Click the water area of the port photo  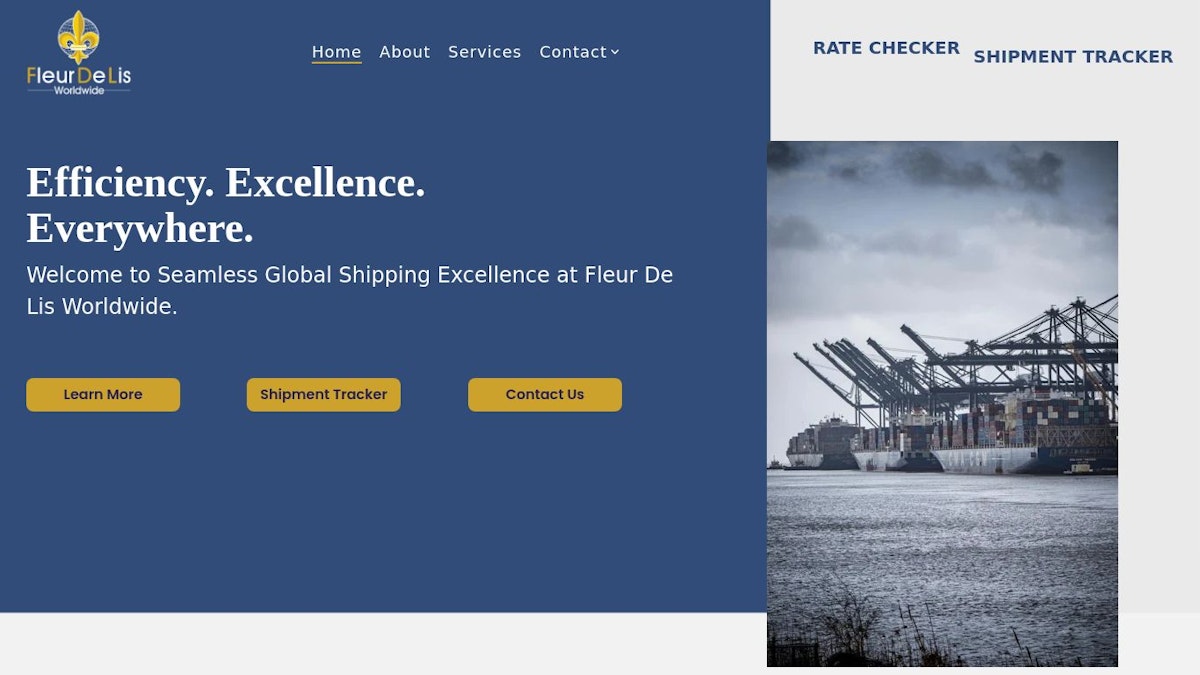click(x=940, y=540)
